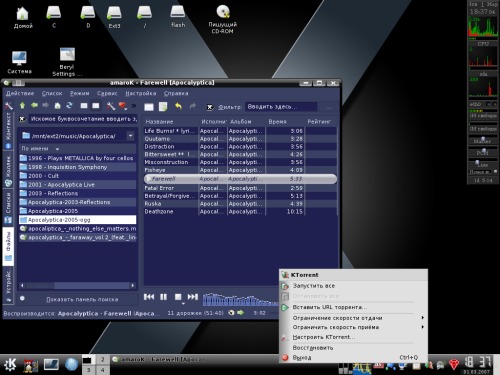This screenshot has height=375, width=500.
Task: Reload the file browser with the refresh icon
Action: [69, 106]
